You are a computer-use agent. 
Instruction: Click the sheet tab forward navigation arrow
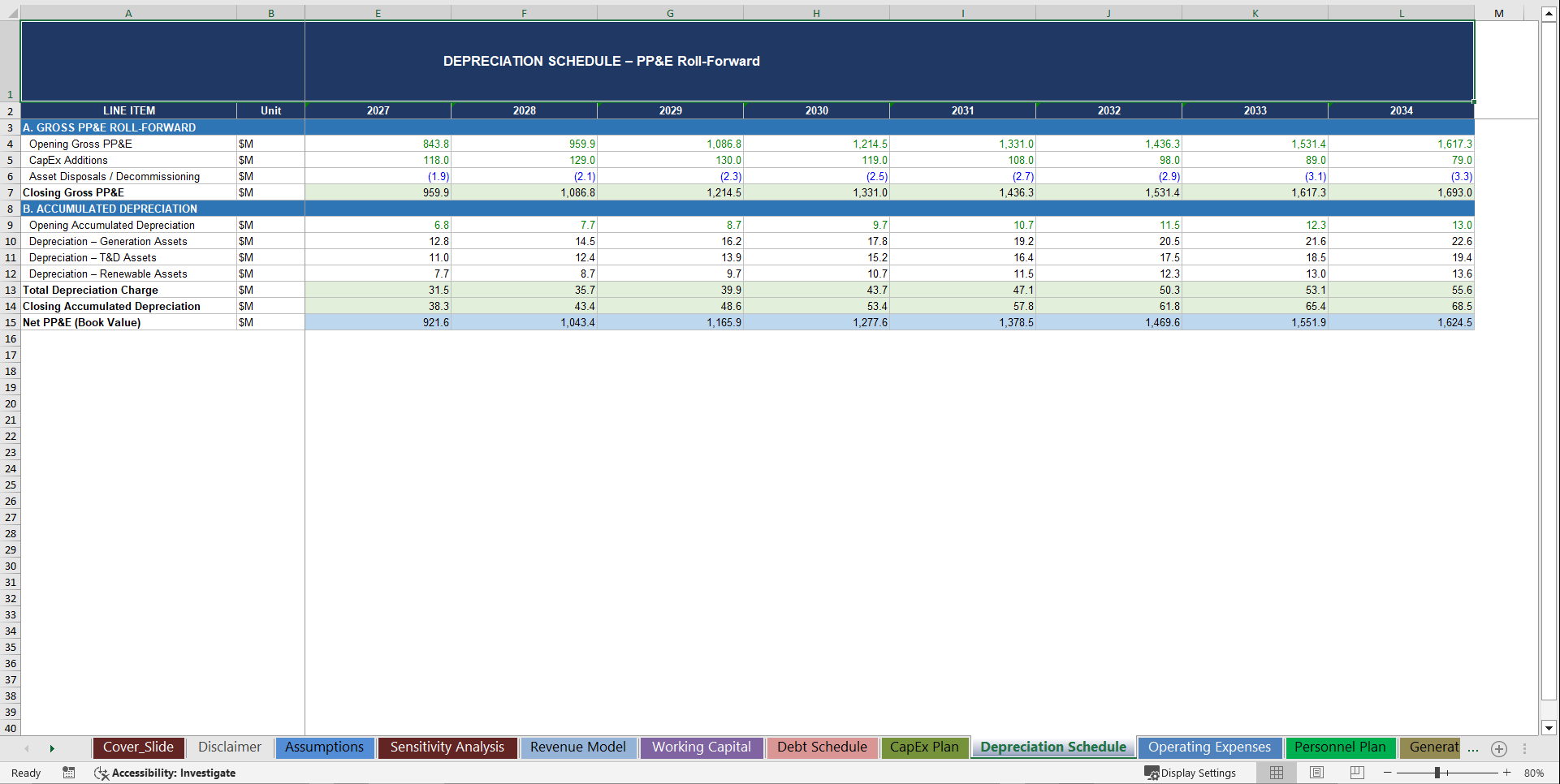pos(52,748)
